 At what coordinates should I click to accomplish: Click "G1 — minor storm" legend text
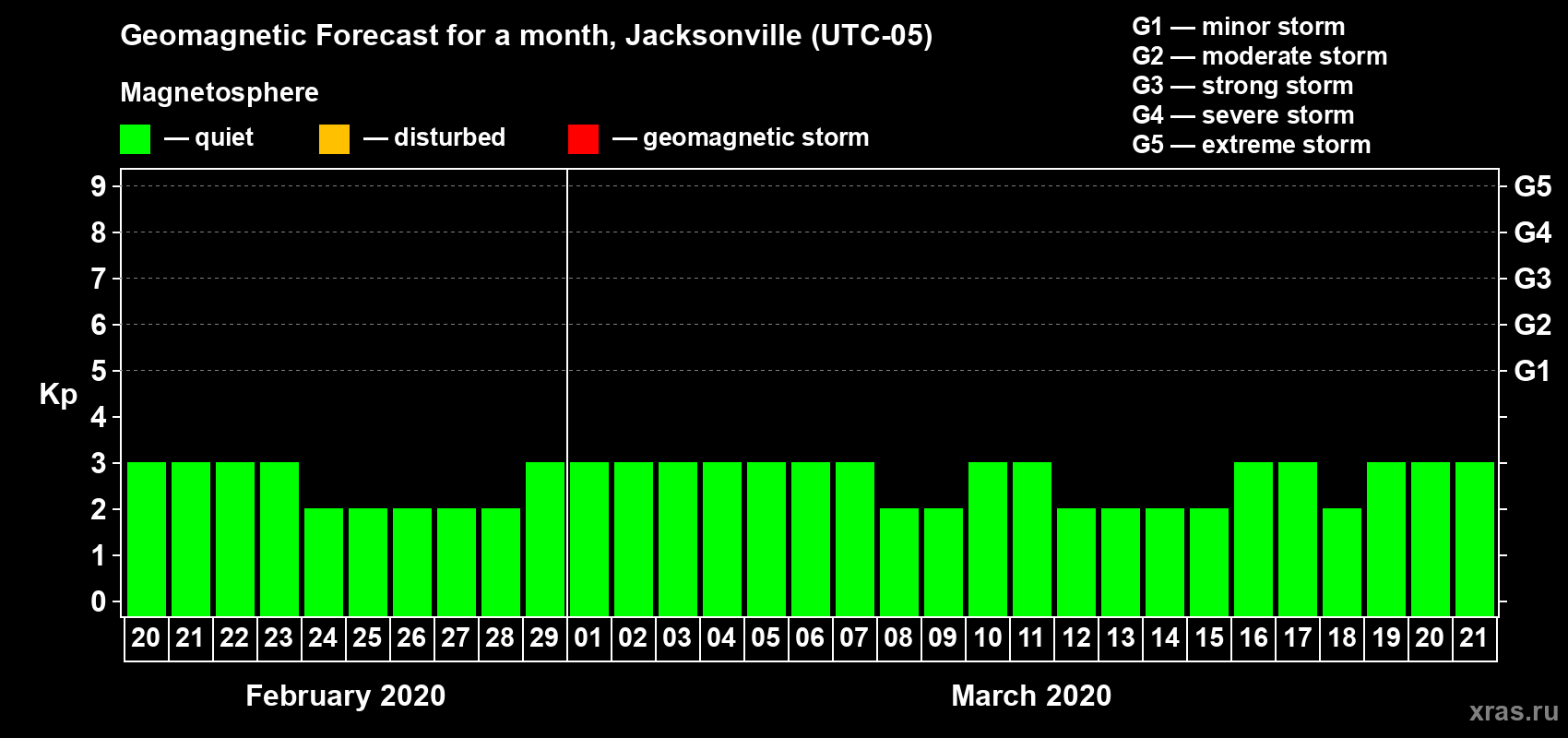coord(1239,27)
